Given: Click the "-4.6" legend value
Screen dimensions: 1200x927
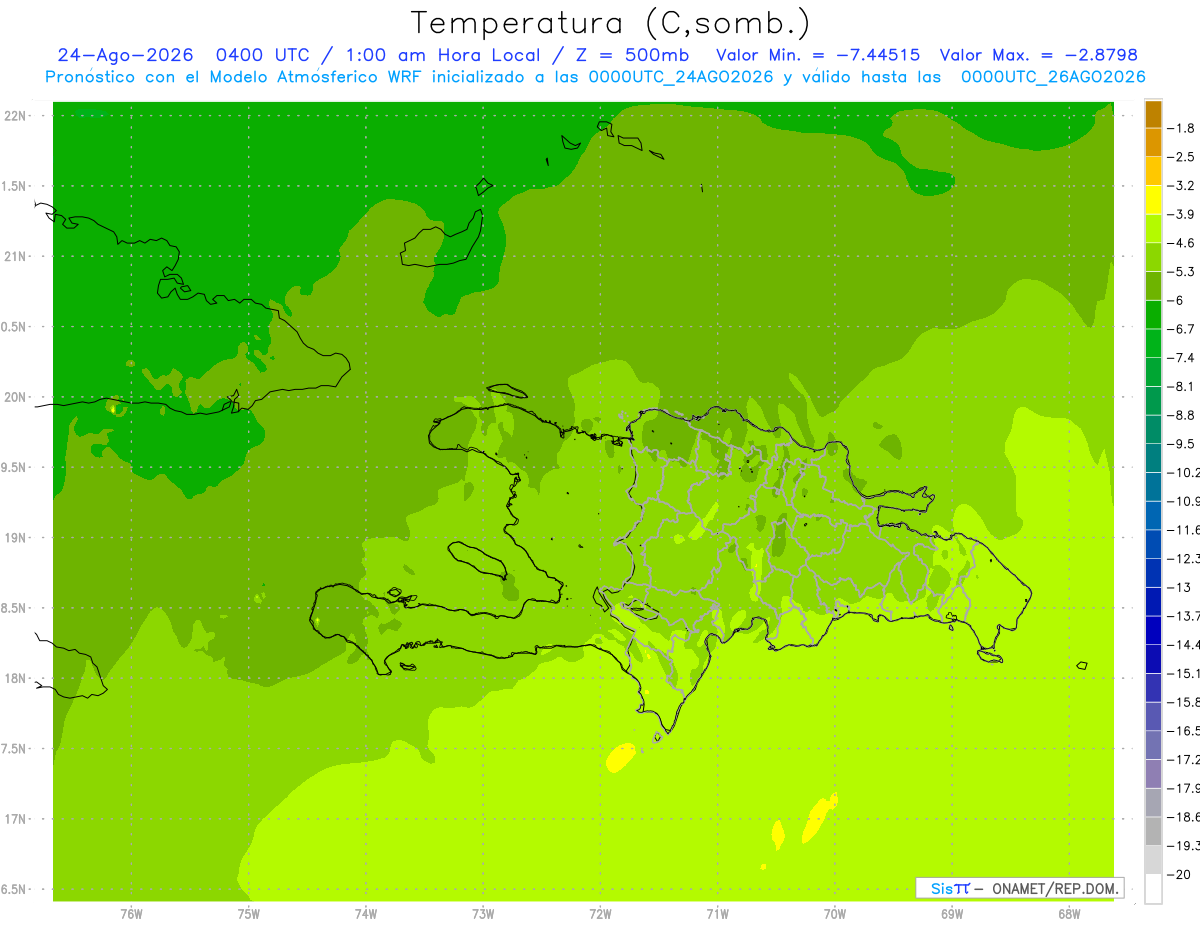Looking at the screenshot, I should click(x=1181, y=243).
